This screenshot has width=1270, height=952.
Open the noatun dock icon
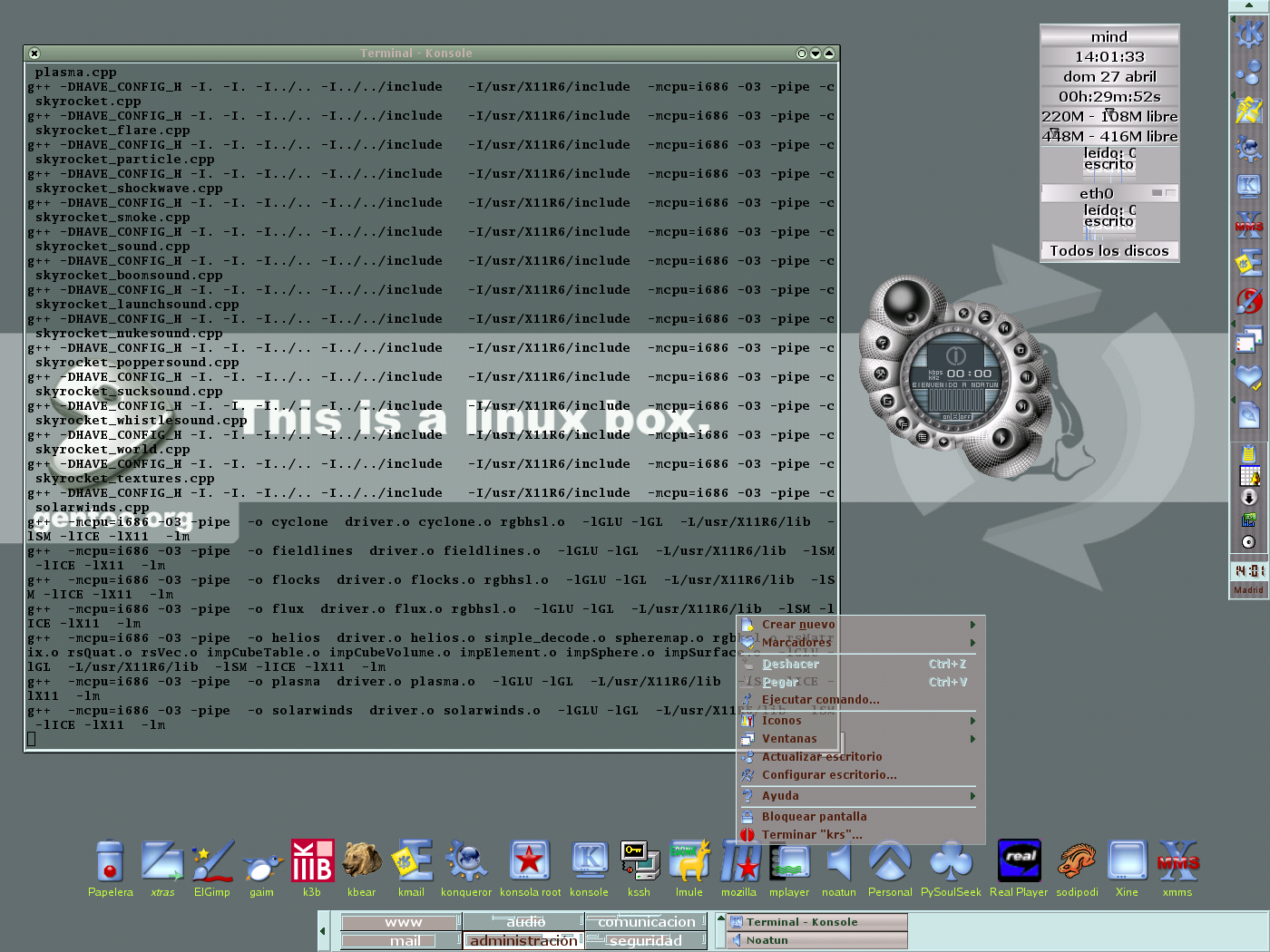click(839, 868)
